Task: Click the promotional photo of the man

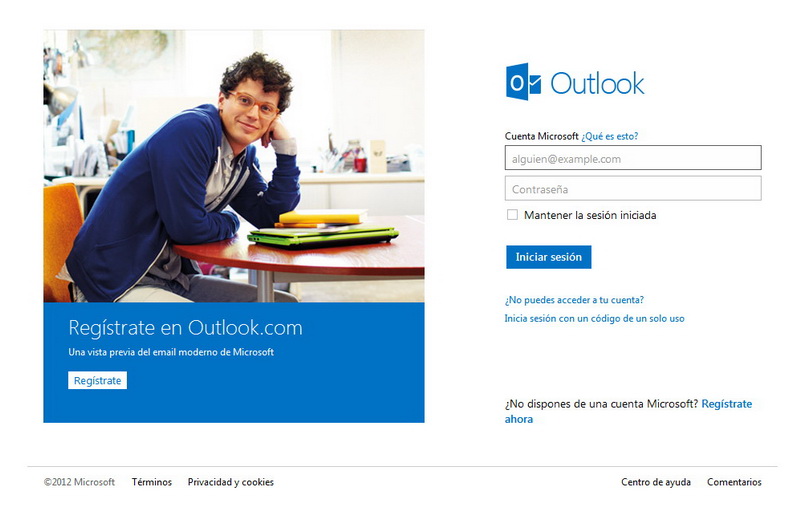Action: (x=234, y=166)
